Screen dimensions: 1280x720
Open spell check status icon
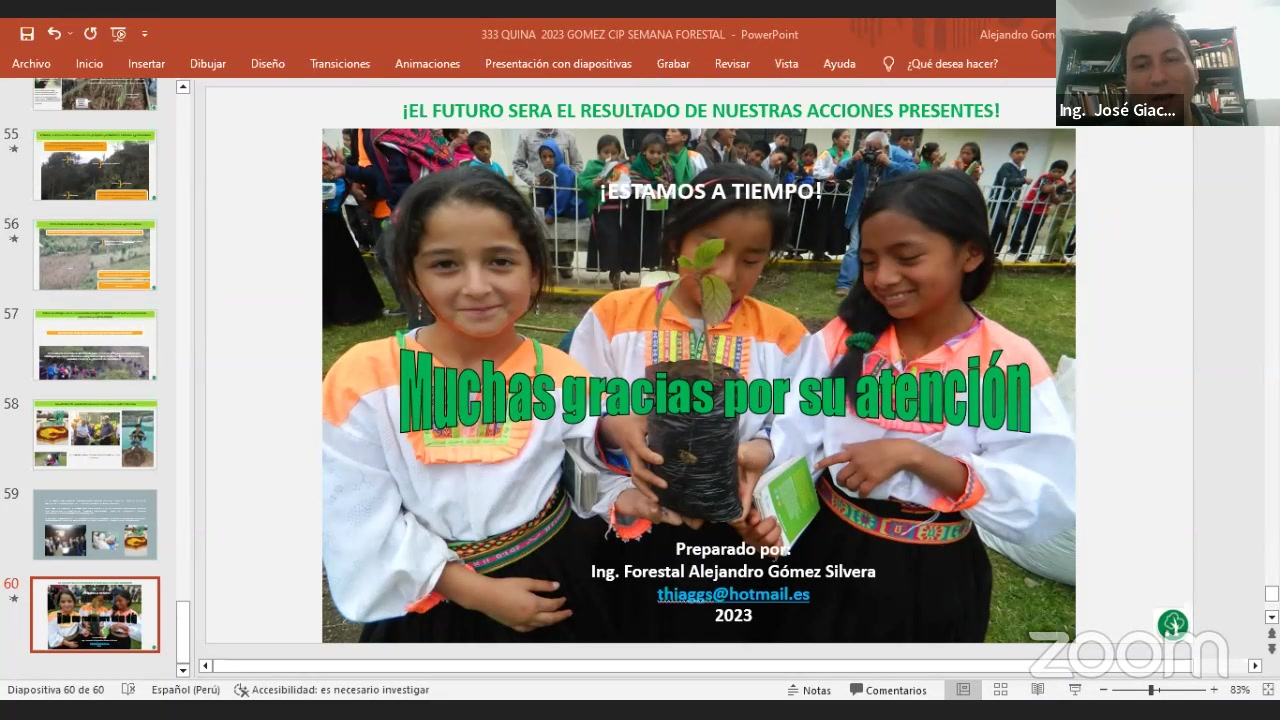pos(128,690)
